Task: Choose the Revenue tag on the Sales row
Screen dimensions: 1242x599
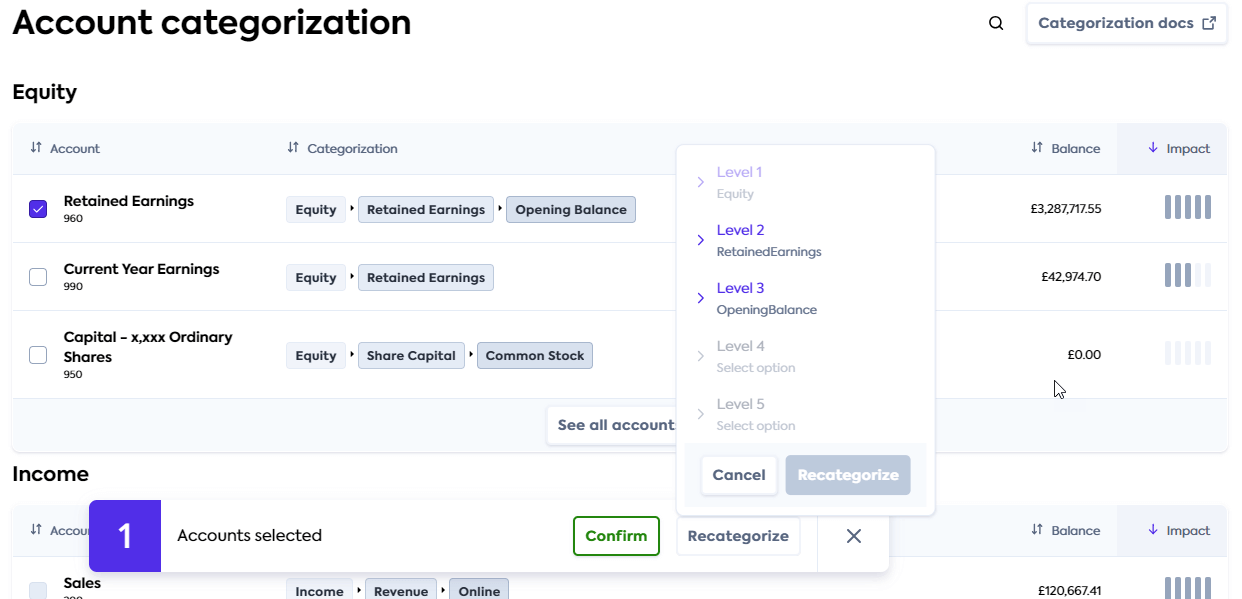Action: 401,591
